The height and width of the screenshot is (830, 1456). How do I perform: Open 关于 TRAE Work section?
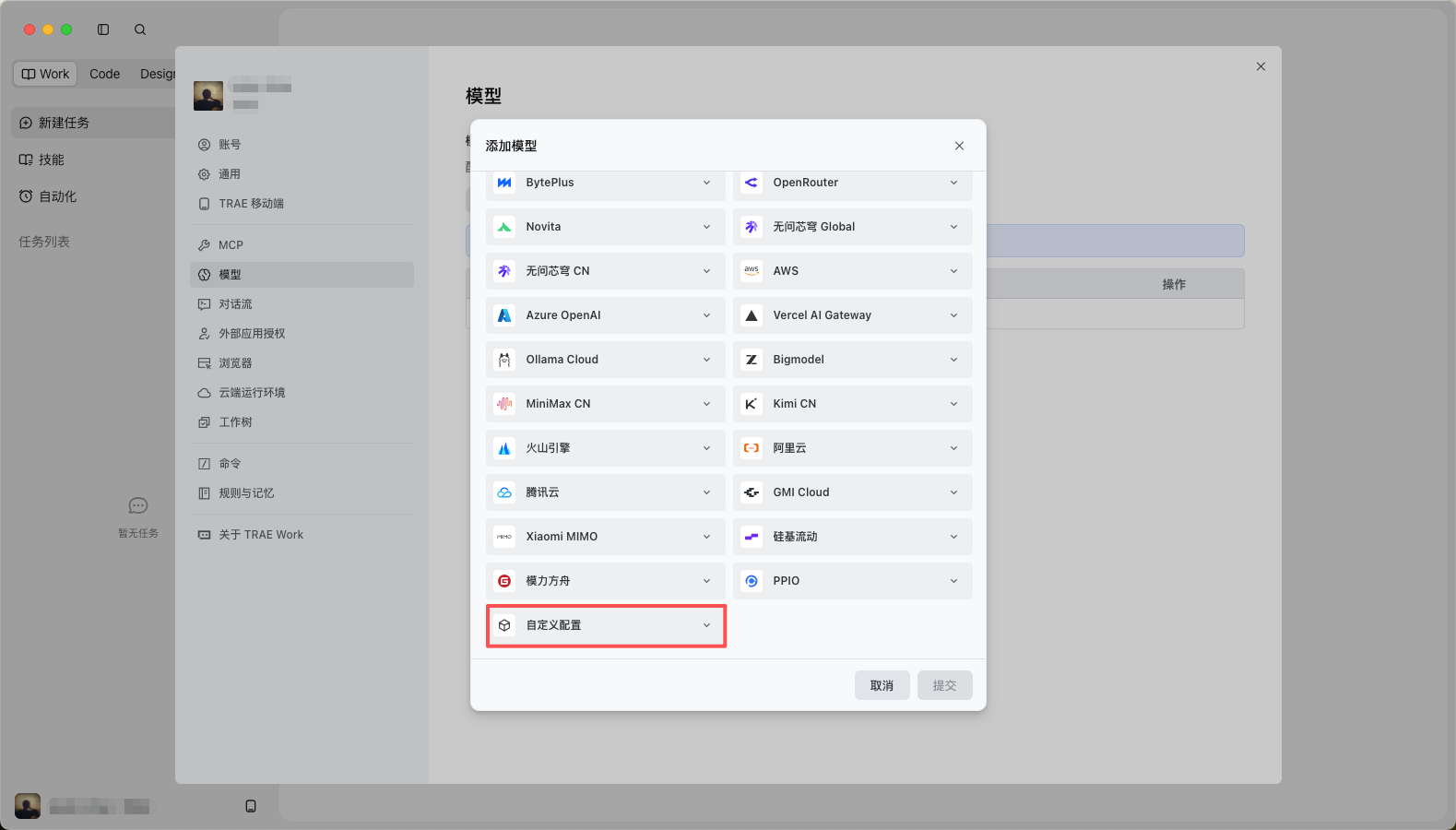302,535
